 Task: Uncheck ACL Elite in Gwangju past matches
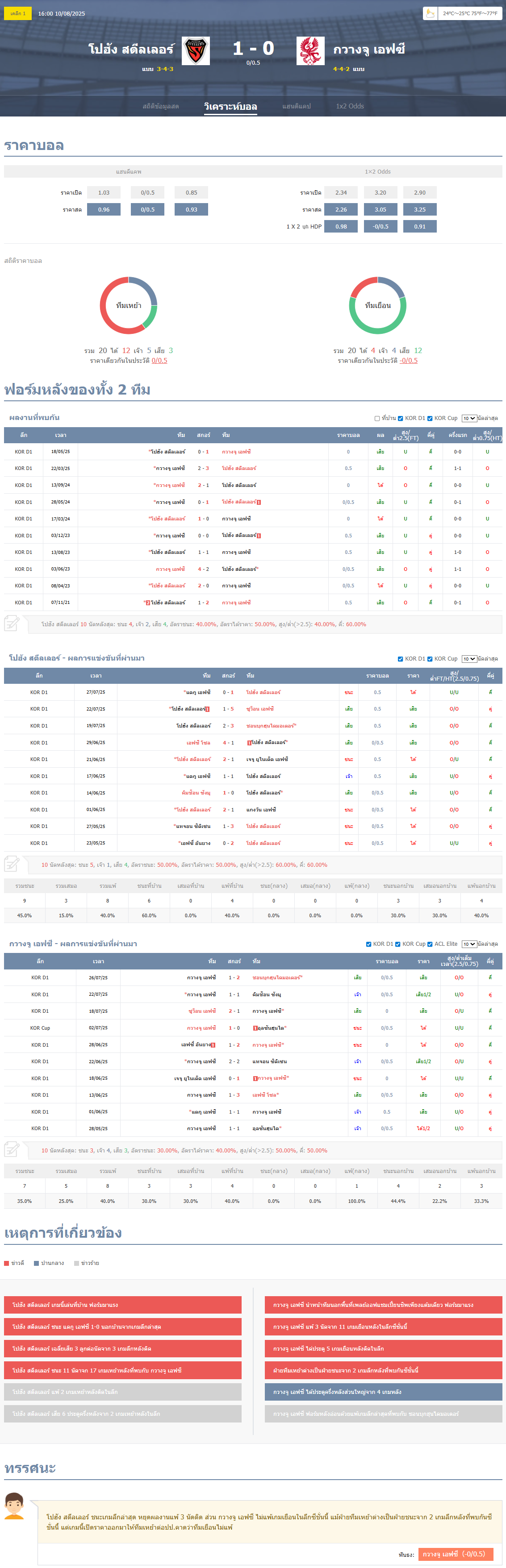point(430,944)
